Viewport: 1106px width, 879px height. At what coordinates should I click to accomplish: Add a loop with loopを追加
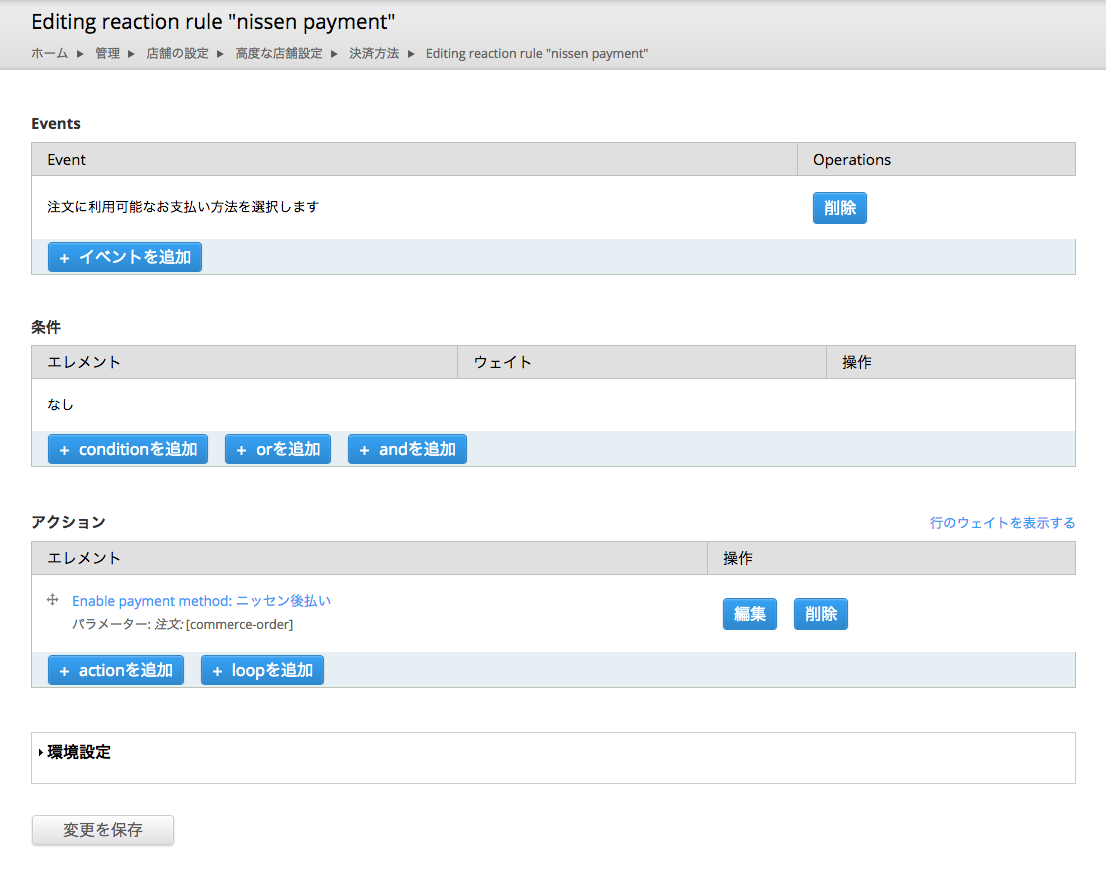click(x=262, y=670)
